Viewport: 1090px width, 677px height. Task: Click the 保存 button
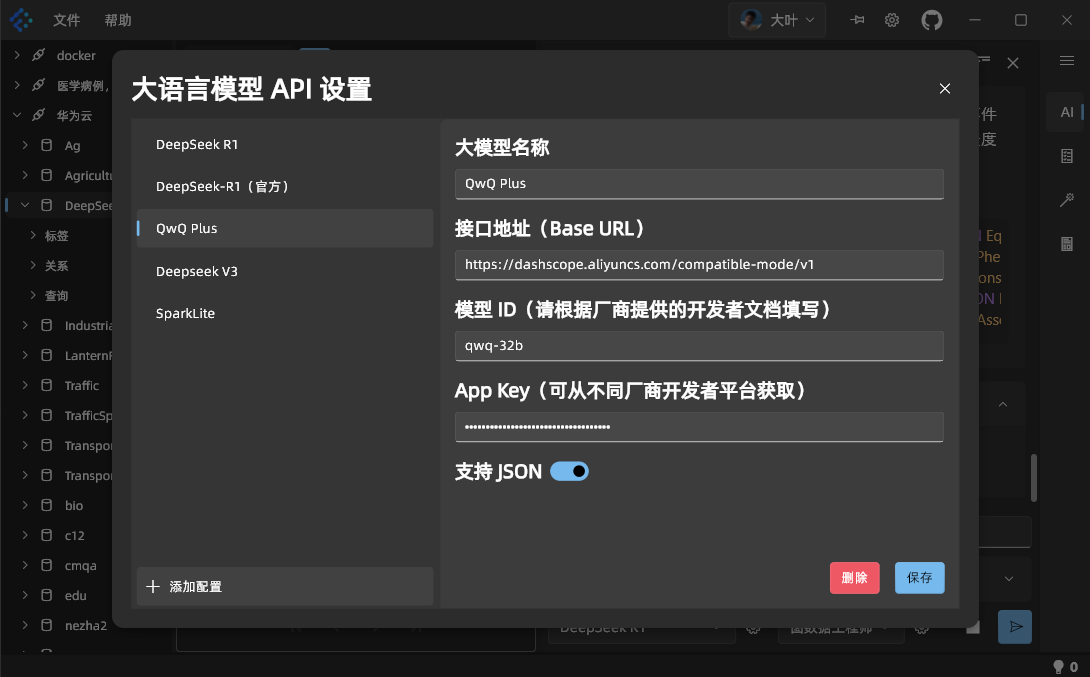click(x=919, y=577)
